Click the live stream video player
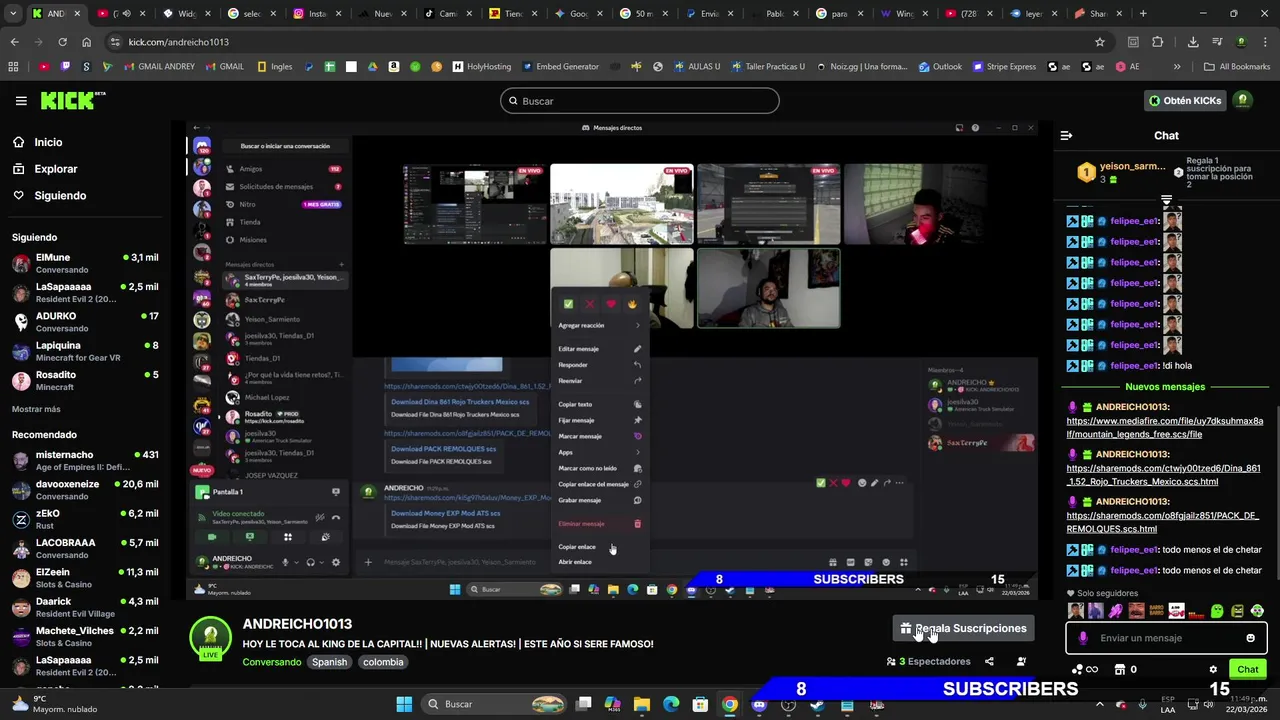1280x720 pixels. tap(612, 361)
